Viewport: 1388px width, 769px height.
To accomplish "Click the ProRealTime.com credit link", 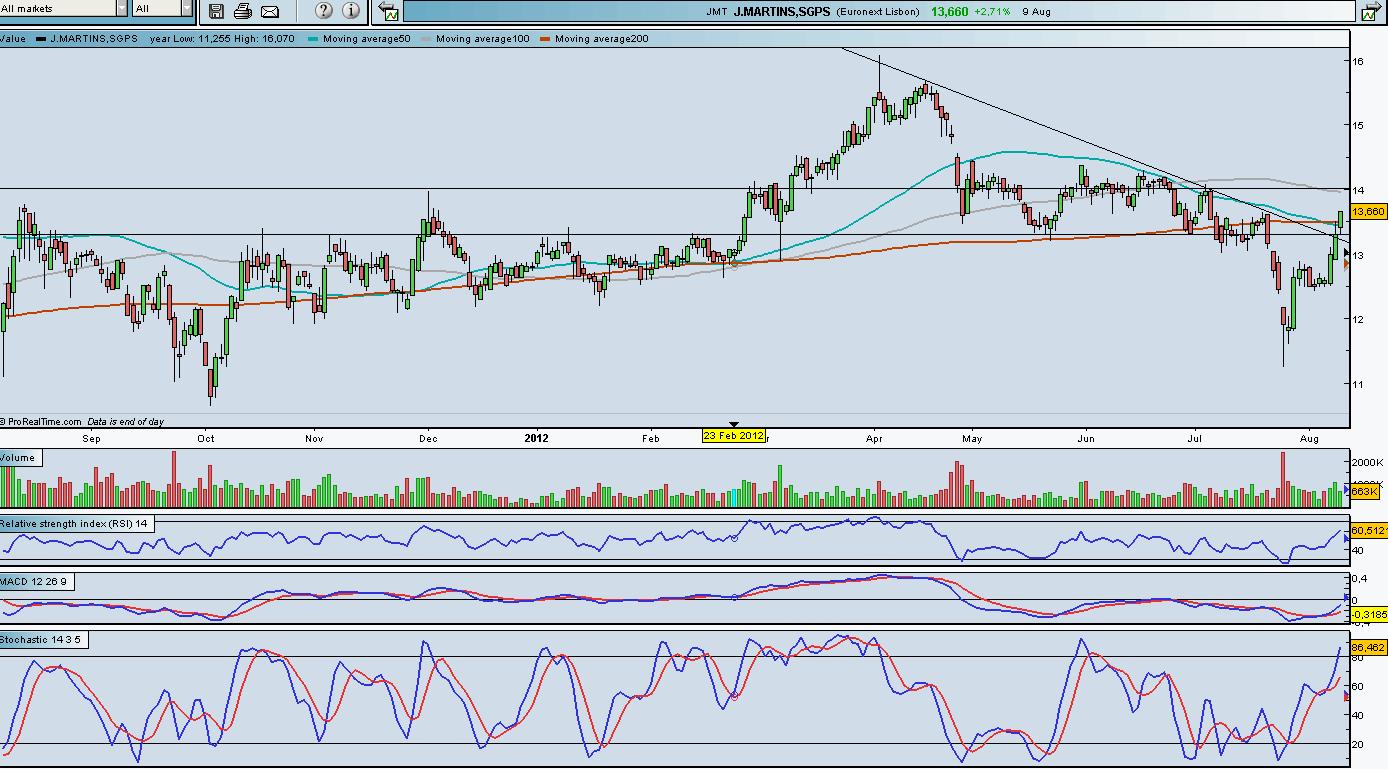I will point(42,422).
